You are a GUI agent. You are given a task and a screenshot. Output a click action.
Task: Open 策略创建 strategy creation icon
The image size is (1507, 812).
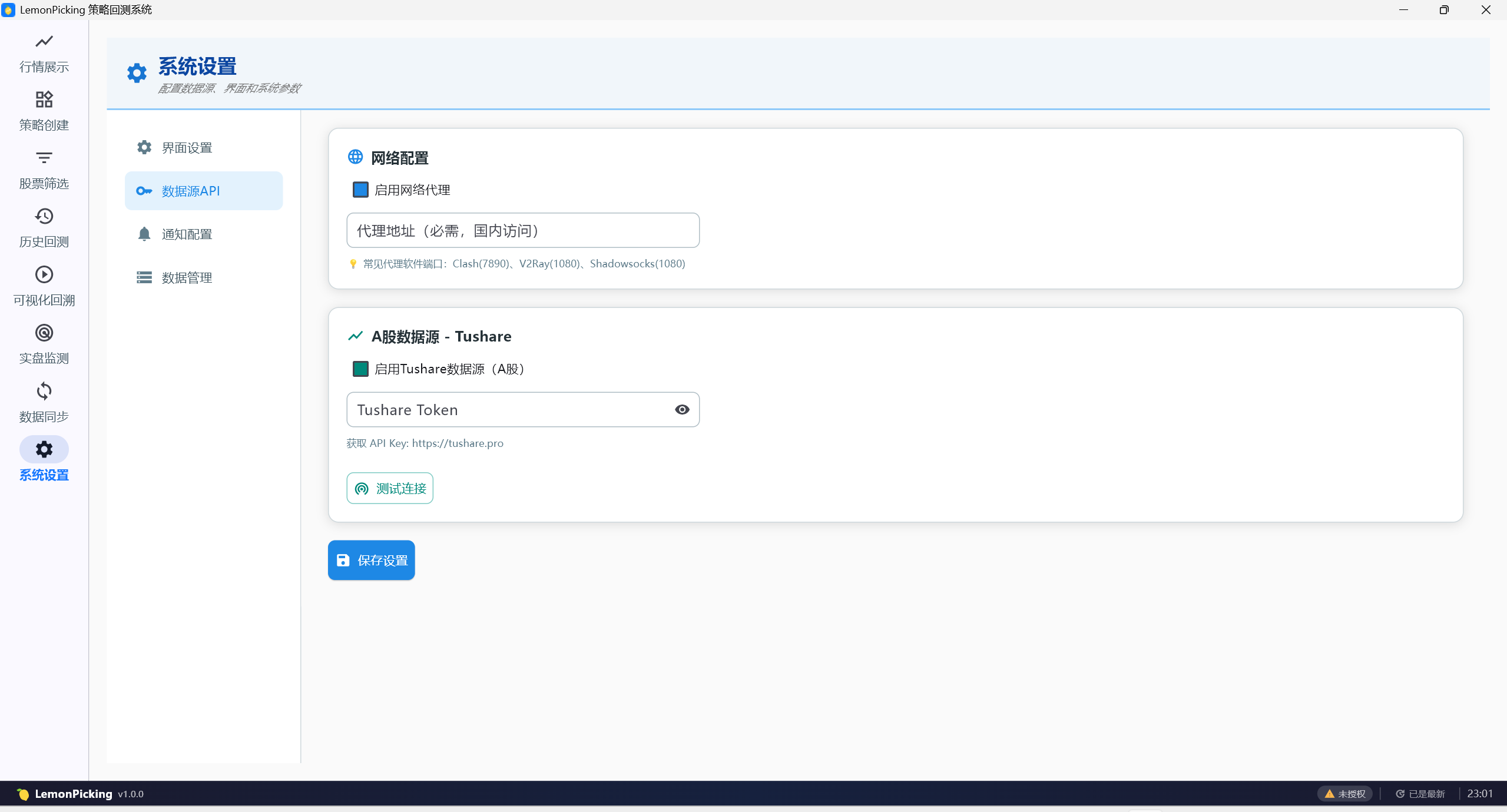coord(44,100)
